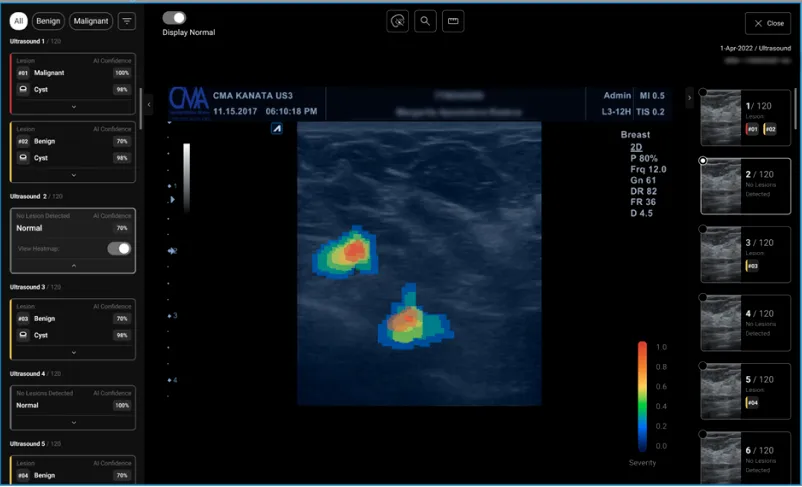This screenshot has width=802, height=487.
Task: Click the arrow marker icon on scan
Action: (x=277, y=129)
